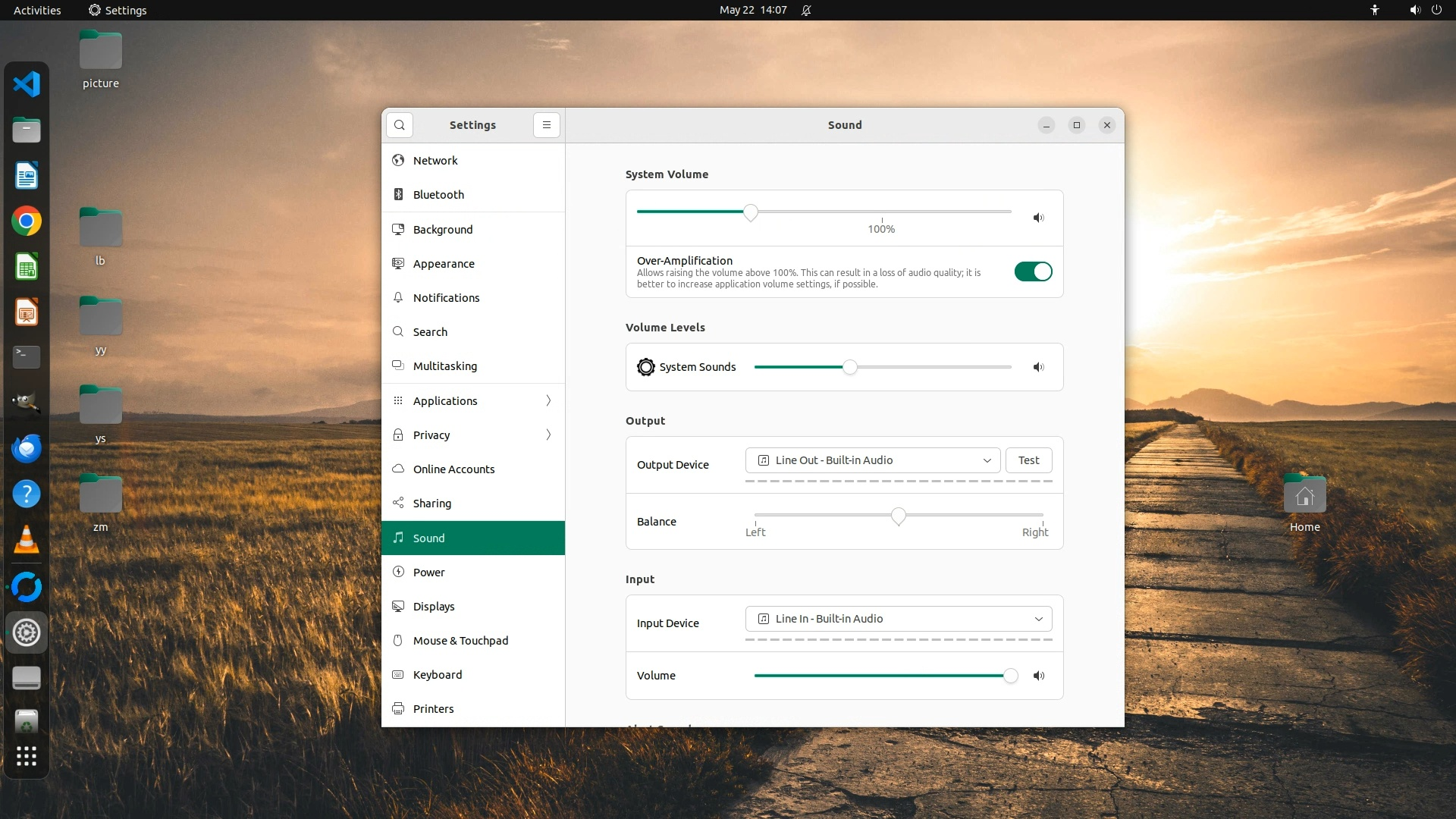Open Thunderbird mail from dock
Screen dimensions: 1456x819
coord(27,449)
